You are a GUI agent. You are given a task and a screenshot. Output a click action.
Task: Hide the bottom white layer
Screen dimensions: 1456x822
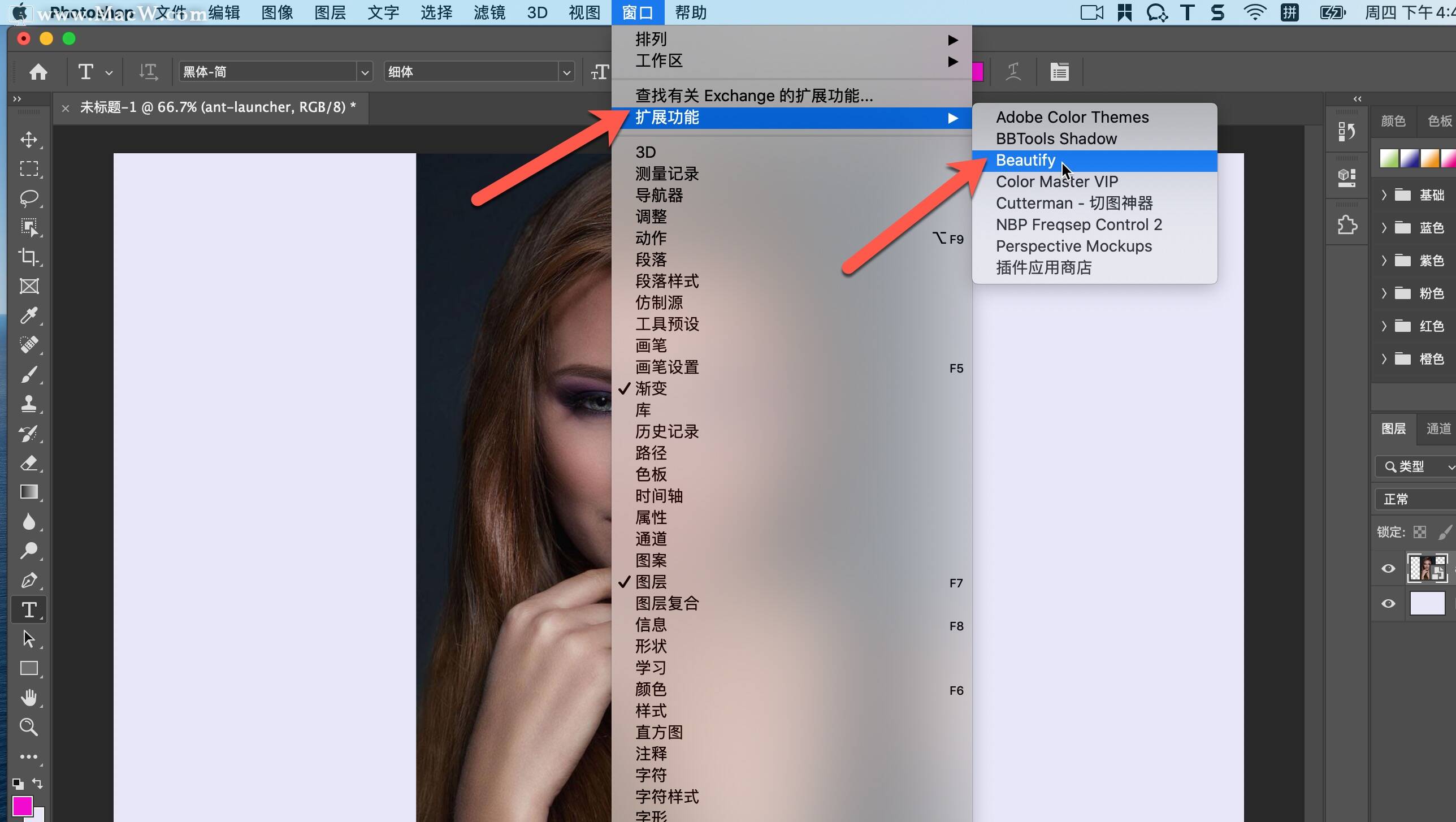point(1389,603)
